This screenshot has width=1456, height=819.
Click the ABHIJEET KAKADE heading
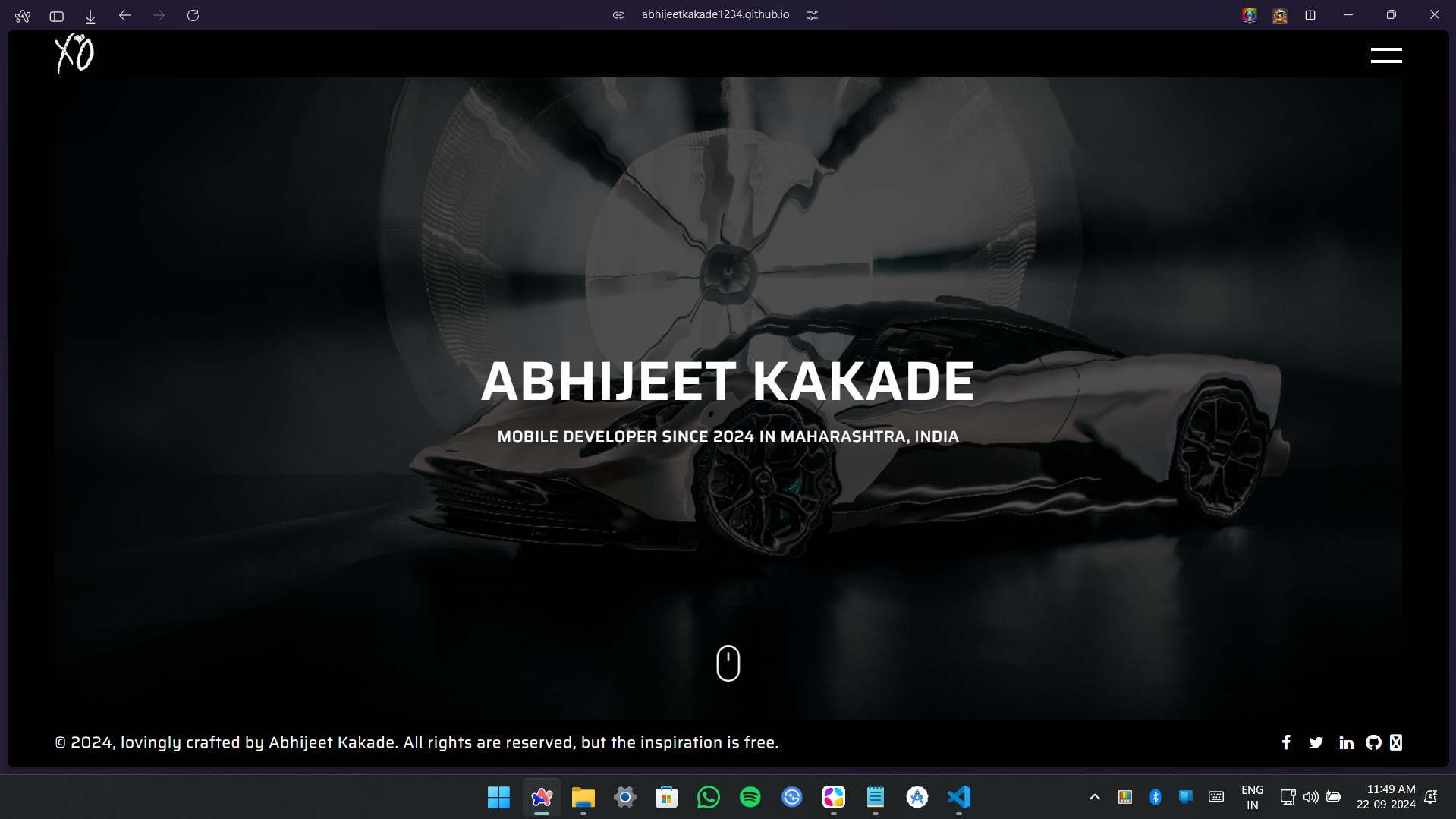tap(727, 381)
